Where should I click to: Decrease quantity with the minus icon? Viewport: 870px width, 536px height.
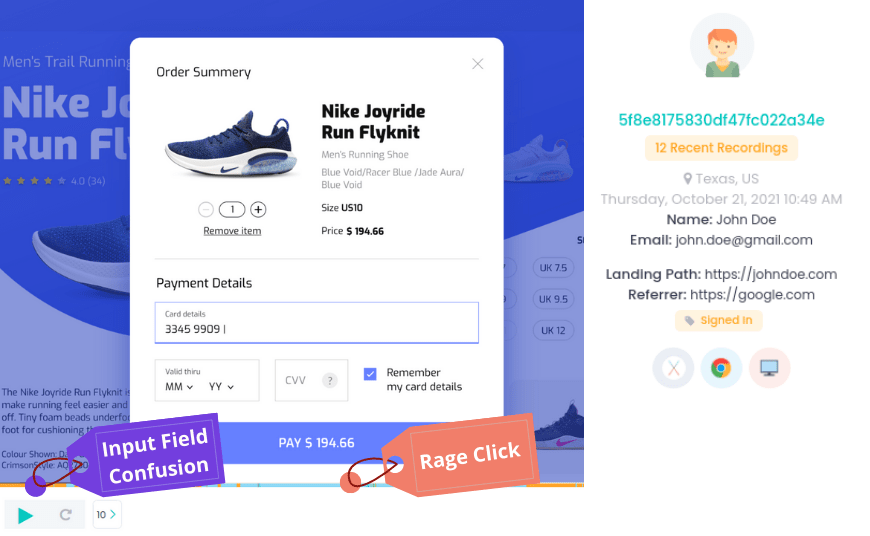point(206,209)
